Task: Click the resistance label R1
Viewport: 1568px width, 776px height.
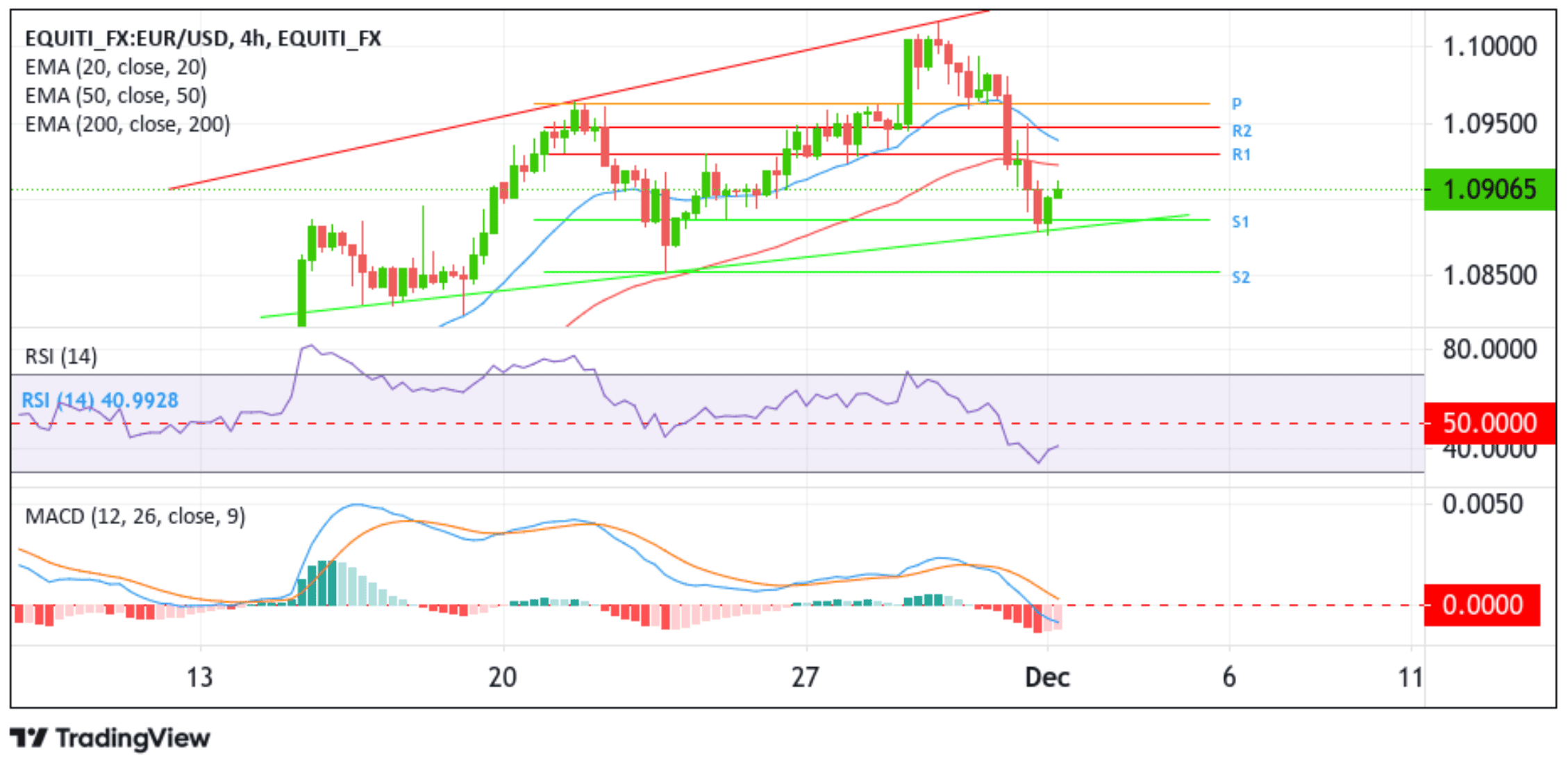Action: pos(1242,155)
